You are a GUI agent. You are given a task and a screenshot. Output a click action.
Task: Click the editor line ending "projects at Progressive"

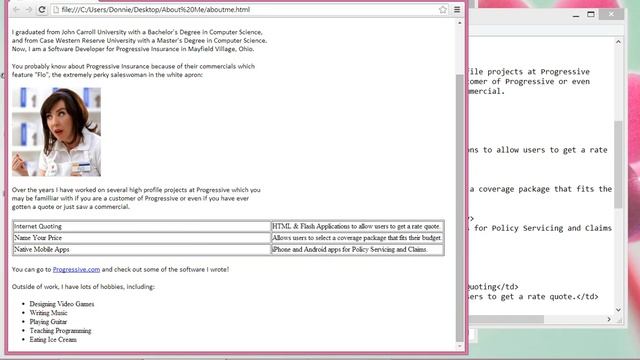click(x=529, y=72)
